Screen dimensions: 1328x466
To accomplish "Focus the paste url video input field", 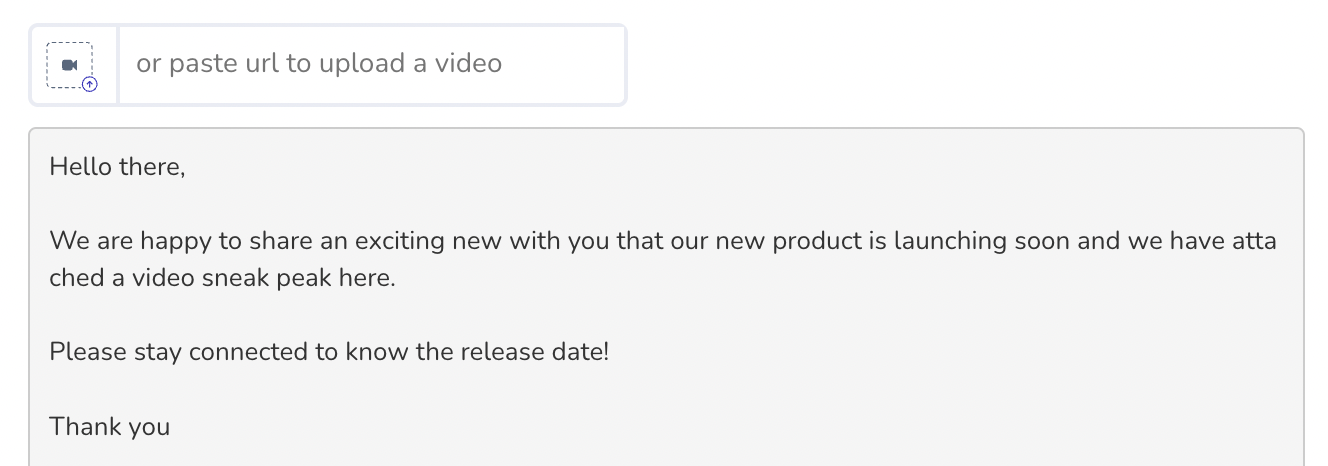I will tap(372, 64).
